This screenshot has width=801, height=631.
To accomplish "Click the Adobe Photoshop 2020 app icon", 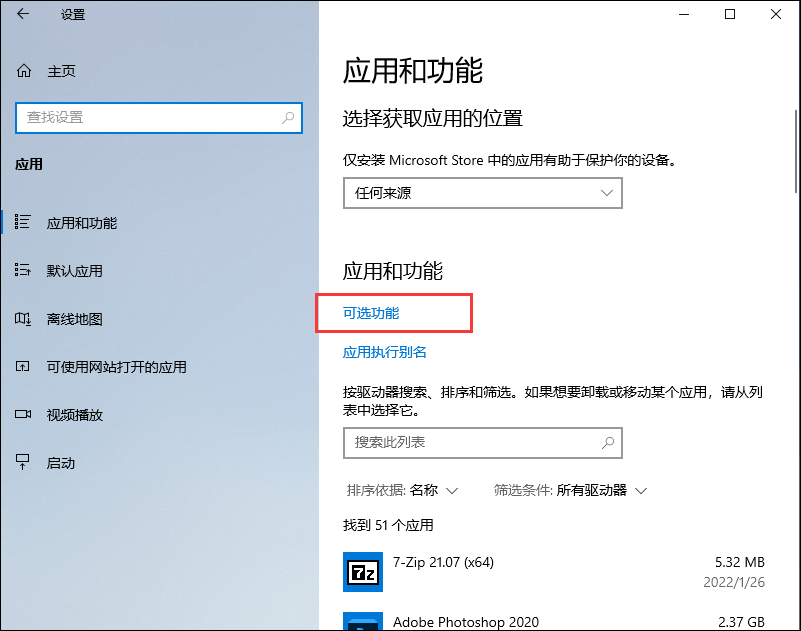I will [363, 621].
